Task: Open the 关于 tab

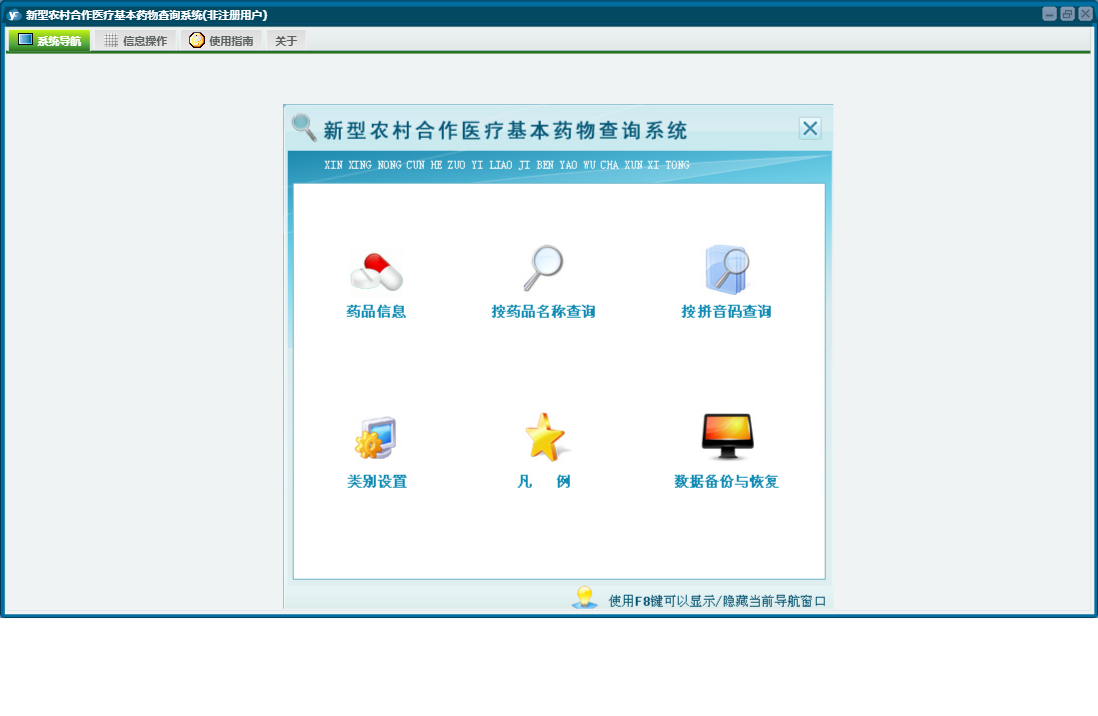Action: pyautogui.click(x=286, y=41)
